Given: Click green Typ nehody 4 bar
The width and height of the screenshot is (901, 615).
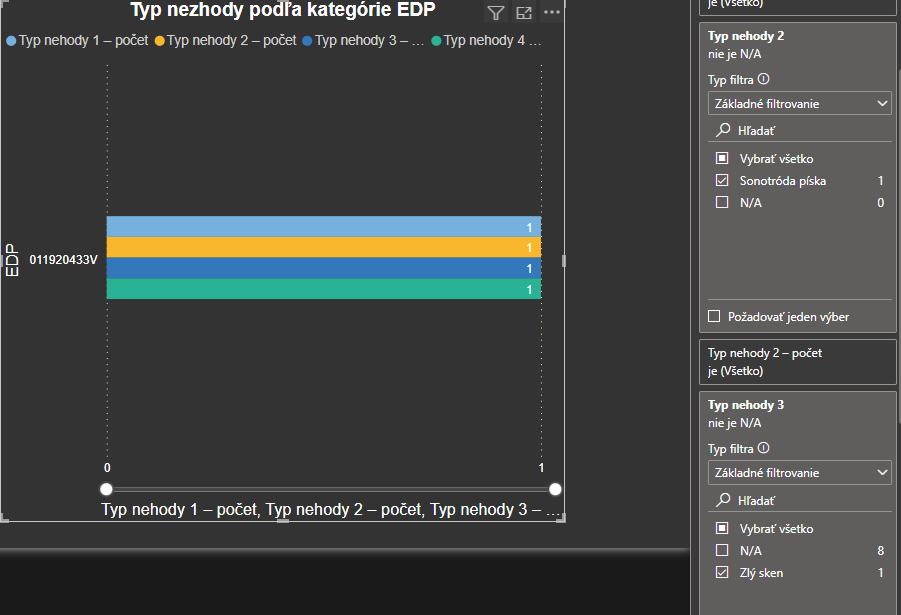Looking at the screenshot, I should coord(324,289).
